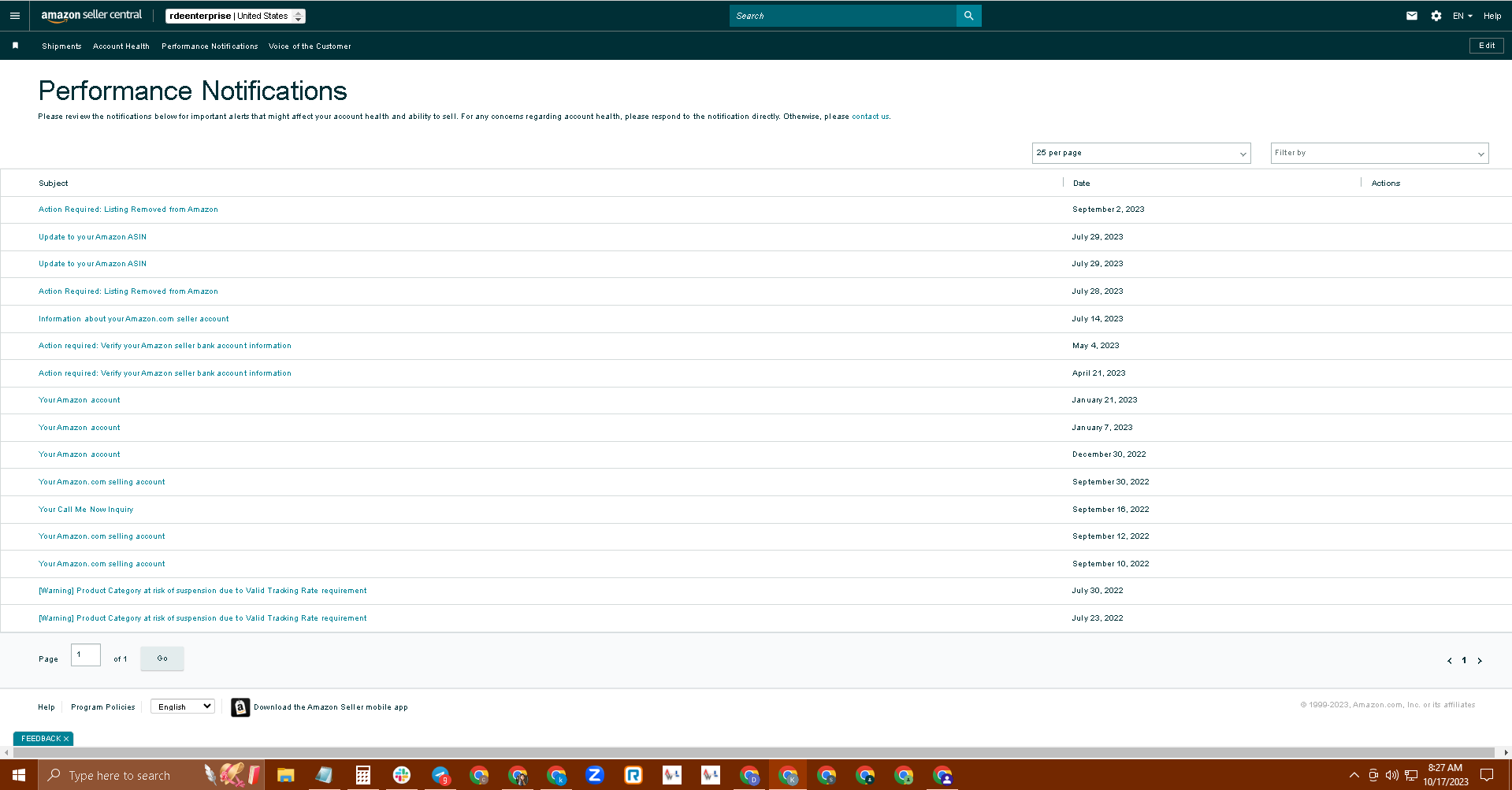
Task: Click the Amazon Seller mobile app icon
Action: click(240, 707)
